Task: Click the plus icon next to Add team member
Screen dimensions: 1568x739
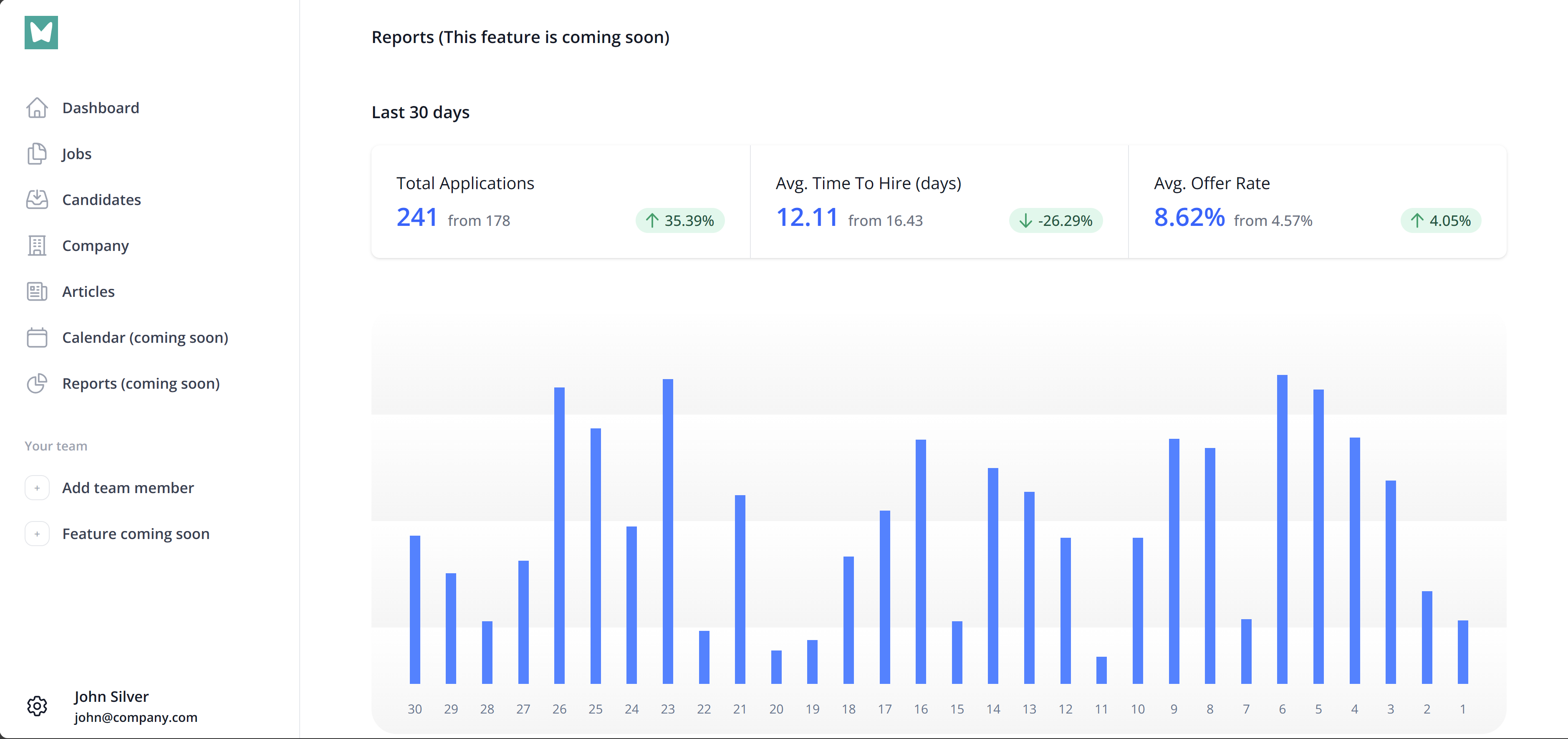Action: (37, 487)
